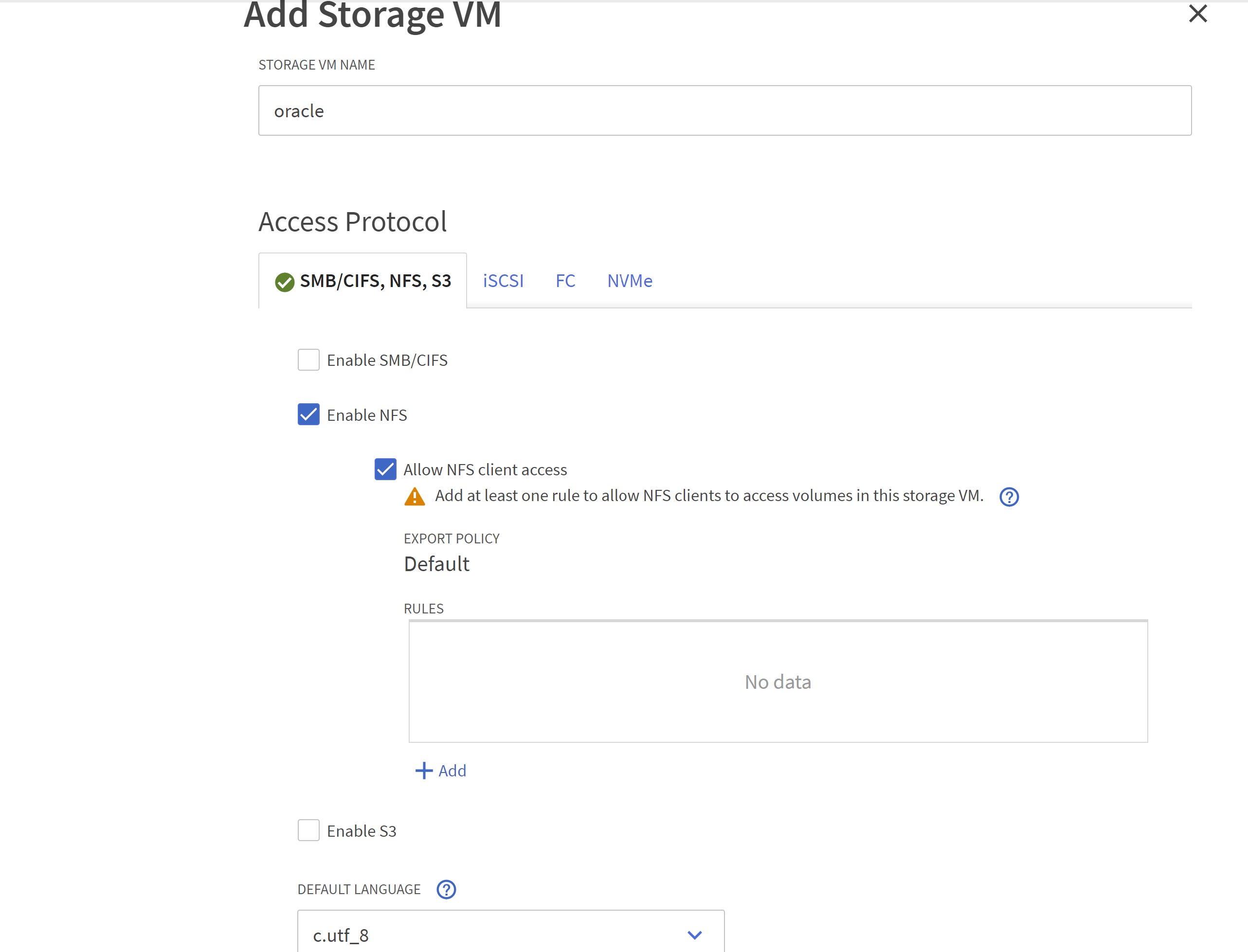The width and height of the screenshot is (1248, 952).
Task: Click the plus icon beside Add
Action: pyautogui.click(x=423, y=771)
